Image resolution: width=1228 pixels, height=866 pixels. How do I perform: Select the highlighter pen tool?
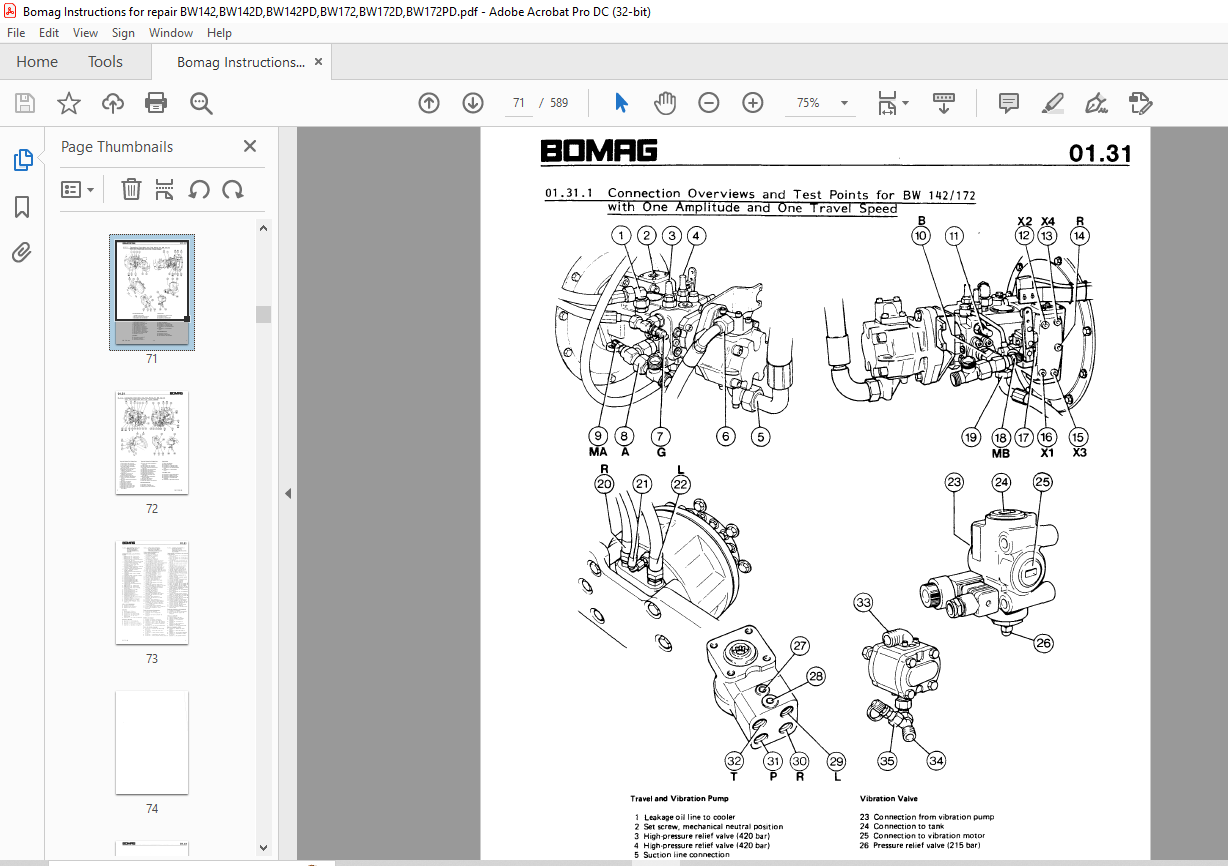click(x=1052, y=103)
